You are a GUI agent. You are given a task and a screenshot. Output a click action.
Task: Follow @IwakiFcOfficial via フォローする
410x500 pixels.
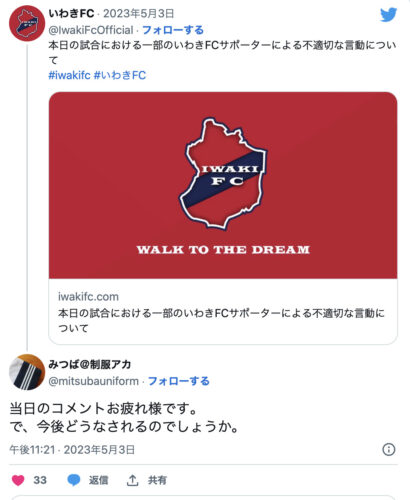click(x=173, y=30)
